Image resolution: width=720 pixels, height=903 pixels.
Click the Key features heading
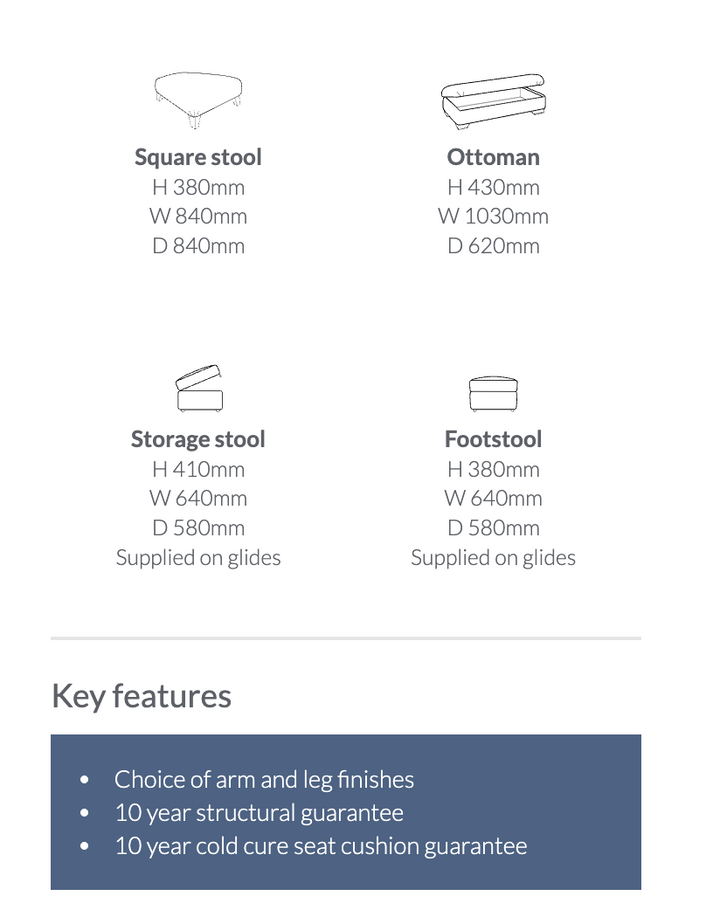click(x=142, y=696)
